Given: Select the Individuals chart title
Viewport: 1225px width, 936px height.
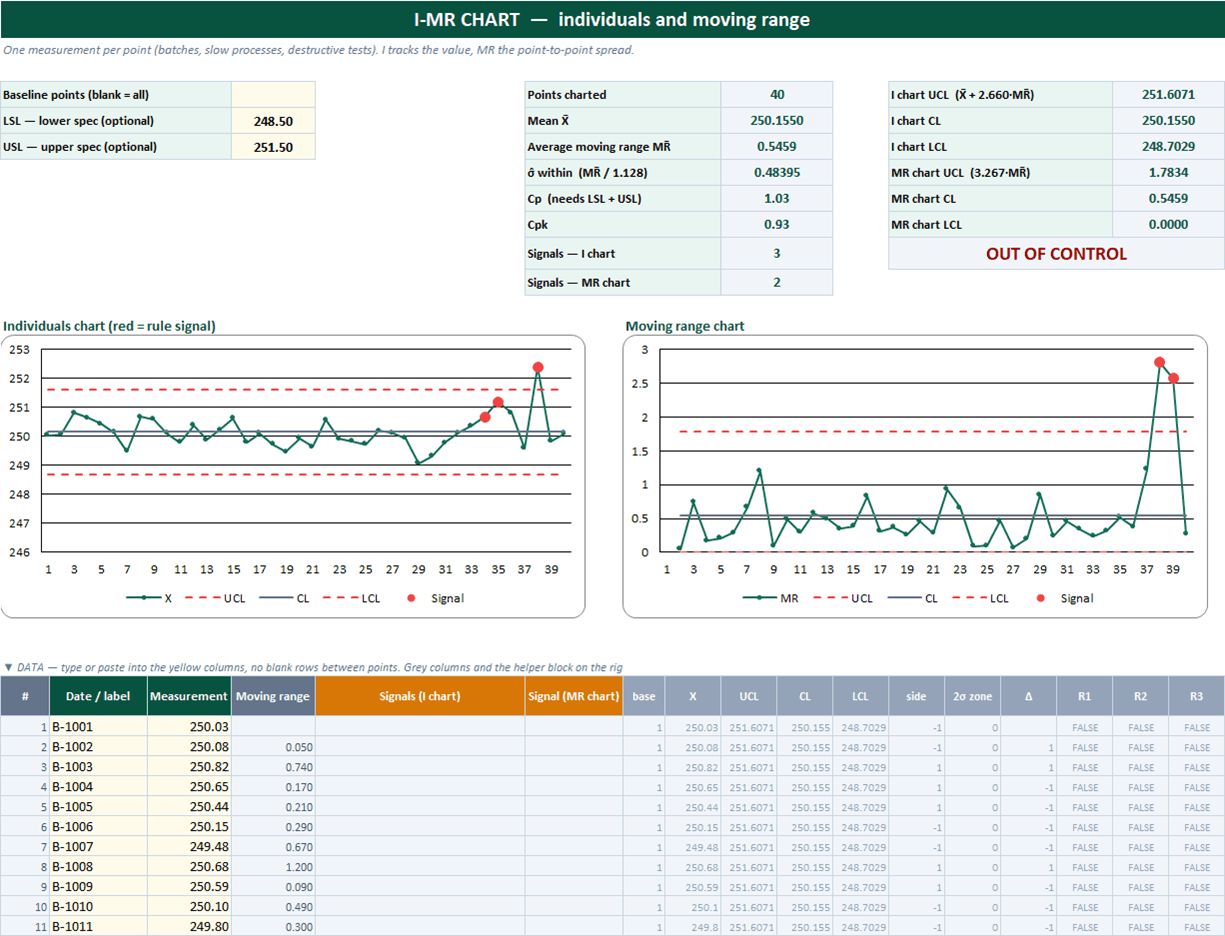Looking at the screenshot, I should pyautogui.click(x=109, y=326).
